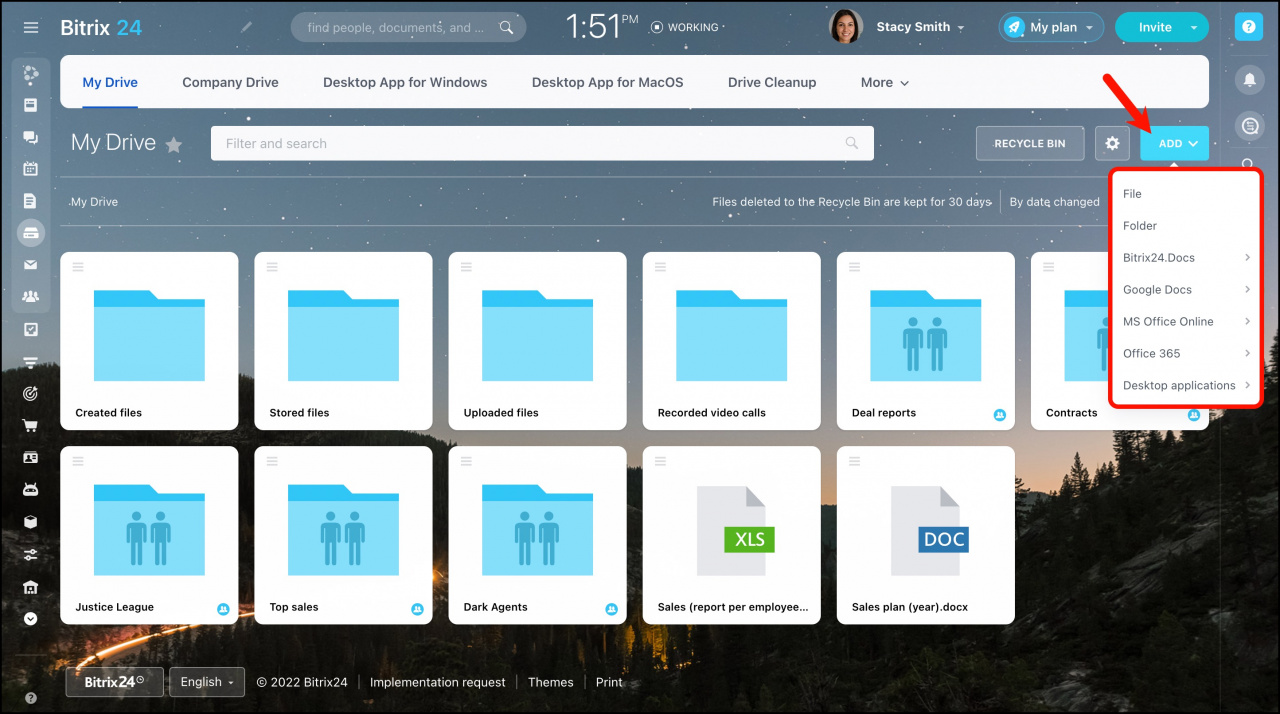Add My Drive to favorites star
This screenshot has width=1280, height=714.
point(174,144)
